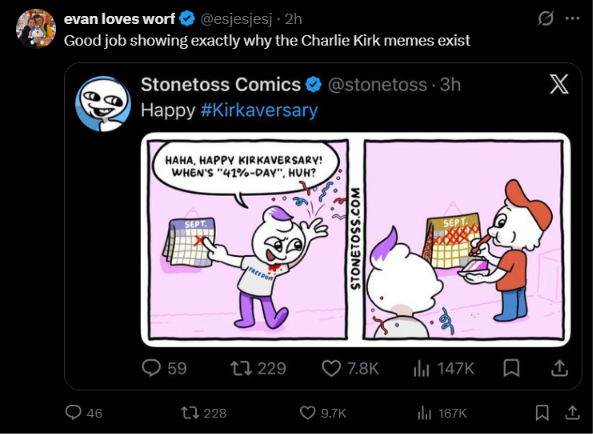Bookmark the quoted Stonetoss post
This screenshot has height=434, width=593.
point(511,368)
